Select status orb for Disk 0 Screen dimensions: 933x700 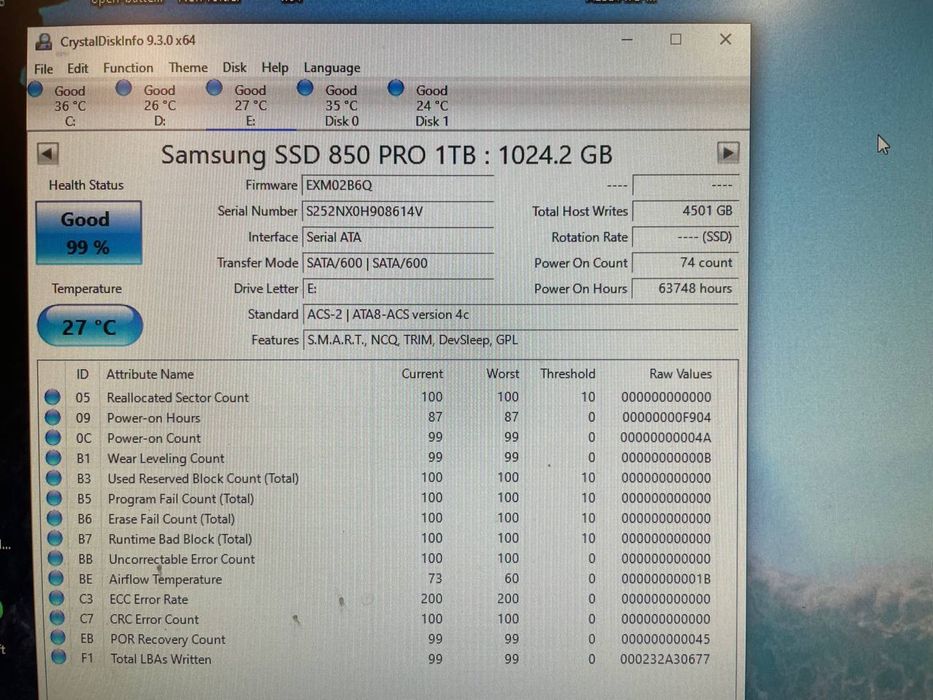[305, 88]
